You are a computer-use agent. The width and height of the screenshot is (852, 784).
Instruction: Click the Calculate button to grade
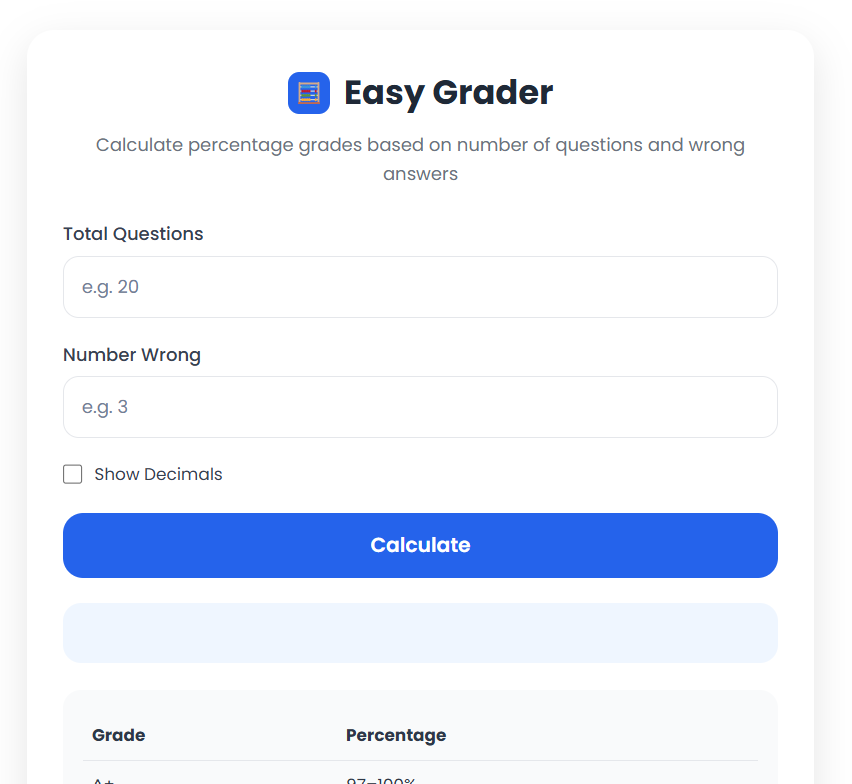click(420, 545)
